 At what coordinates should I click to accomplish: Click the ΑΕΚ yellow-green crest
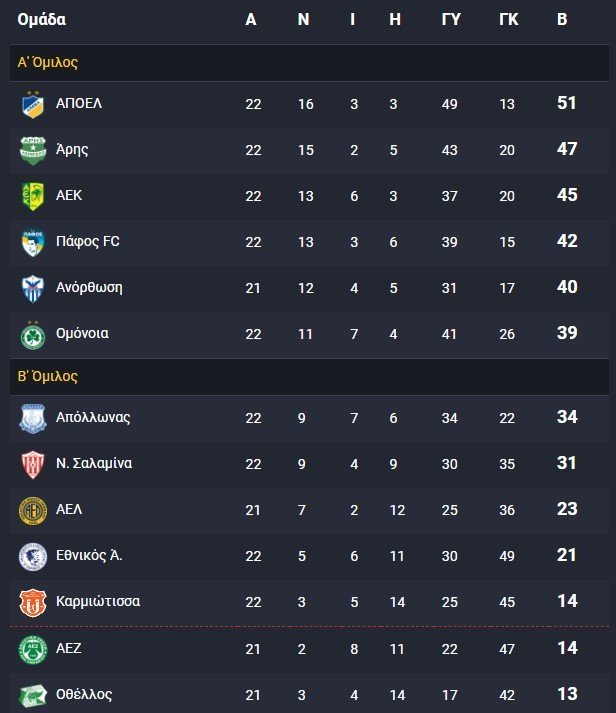tap(33, 196)
